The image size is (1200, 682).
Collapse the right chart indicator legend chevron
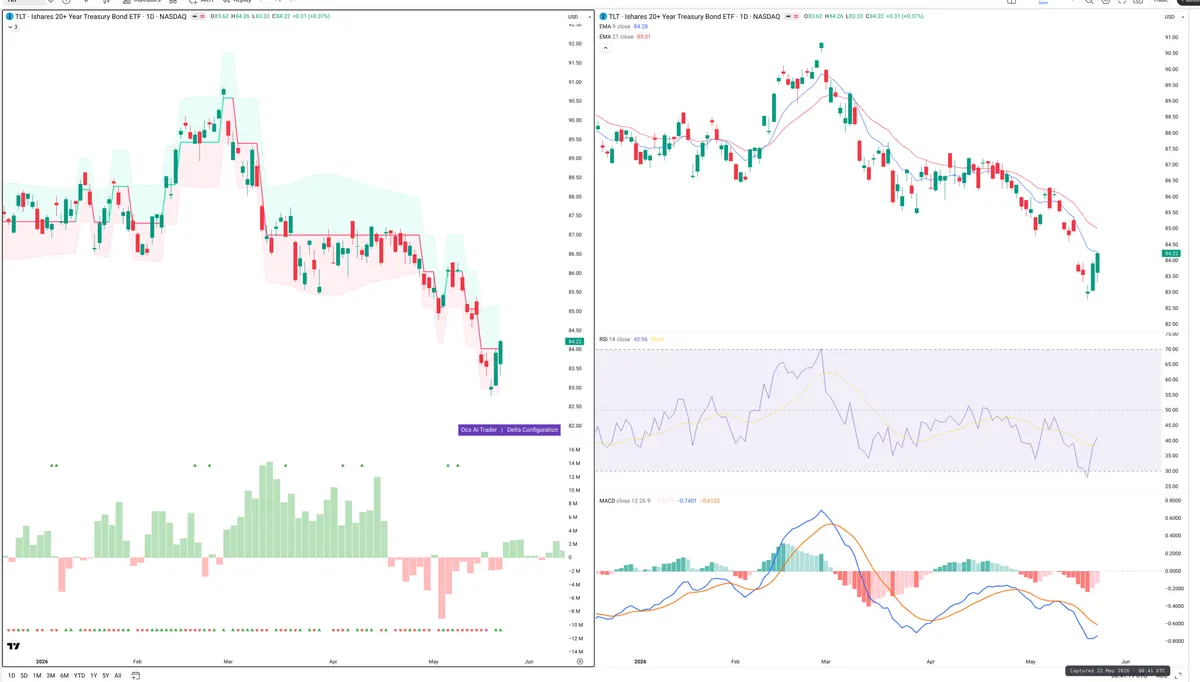click(605, 48)
